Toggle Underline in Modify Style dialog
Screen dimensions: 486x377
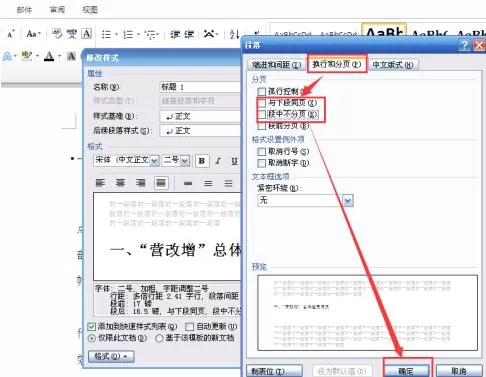tap(234, 161)
